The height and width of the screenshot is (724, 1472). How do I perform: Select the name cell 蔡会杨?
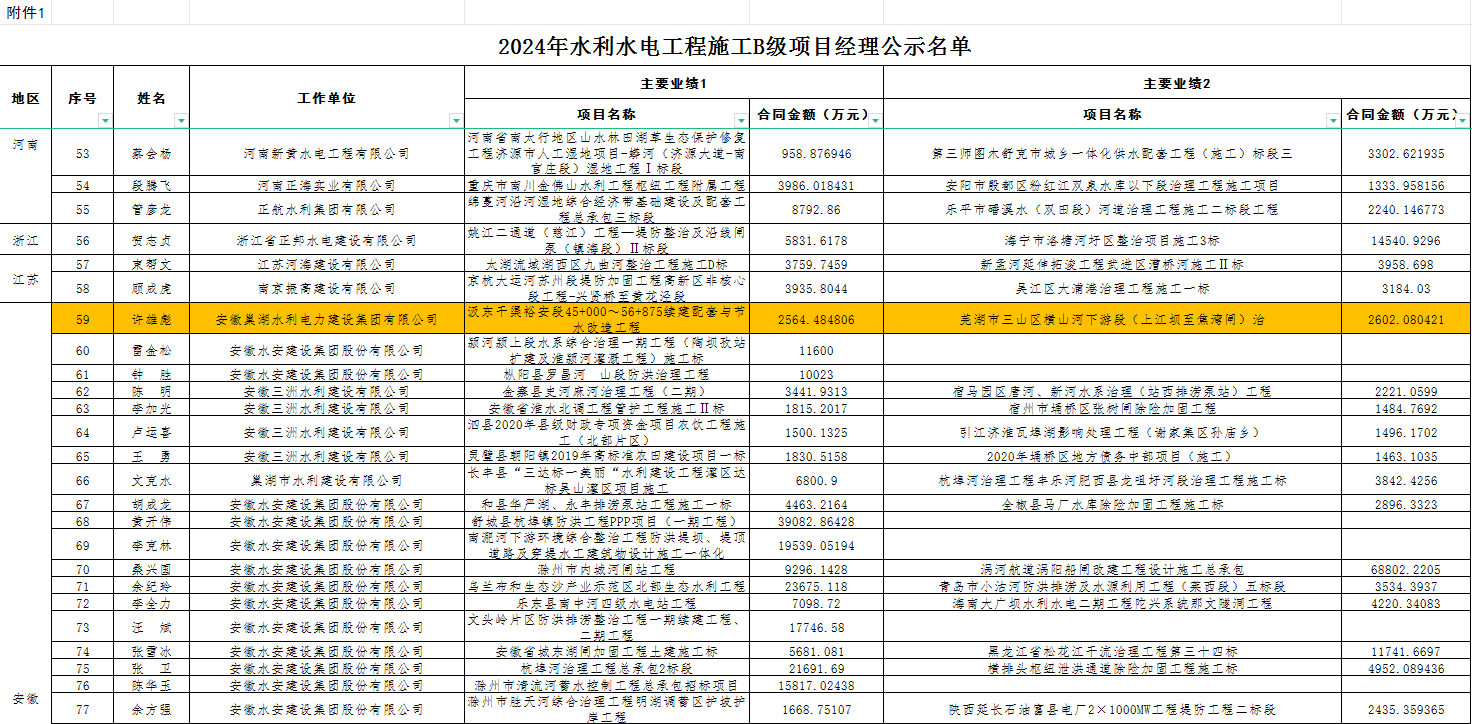click(151, 154)
